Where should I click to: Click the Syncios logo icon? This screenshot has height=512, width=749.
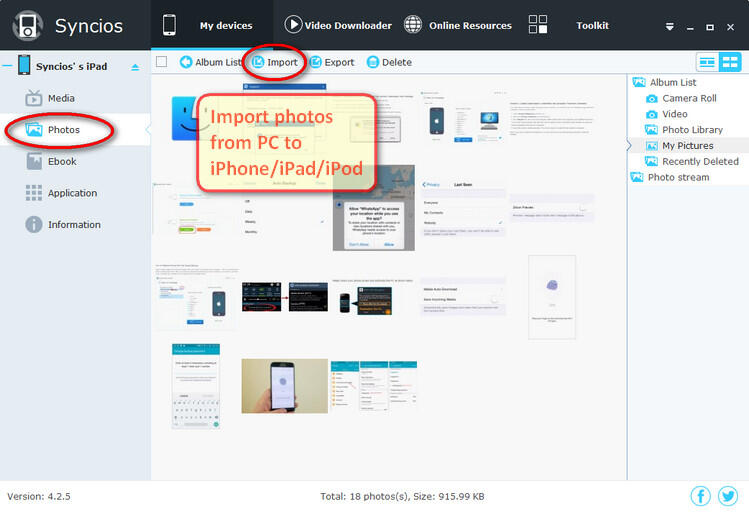tap(28, 25)
